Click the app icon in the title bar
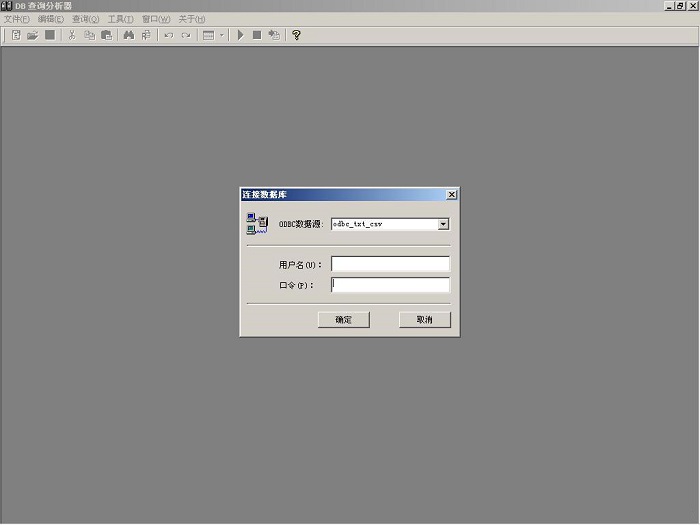Viewport: 700px width, 525px height. [x=6, y=6]
